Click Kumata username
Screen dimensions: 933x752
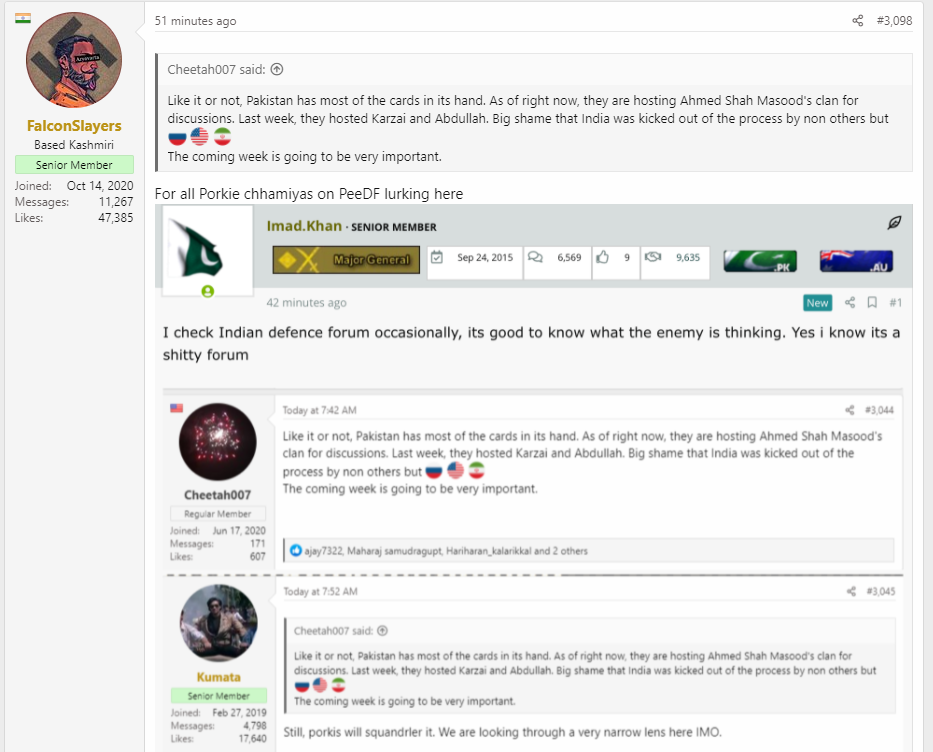(x=218, y=677)
